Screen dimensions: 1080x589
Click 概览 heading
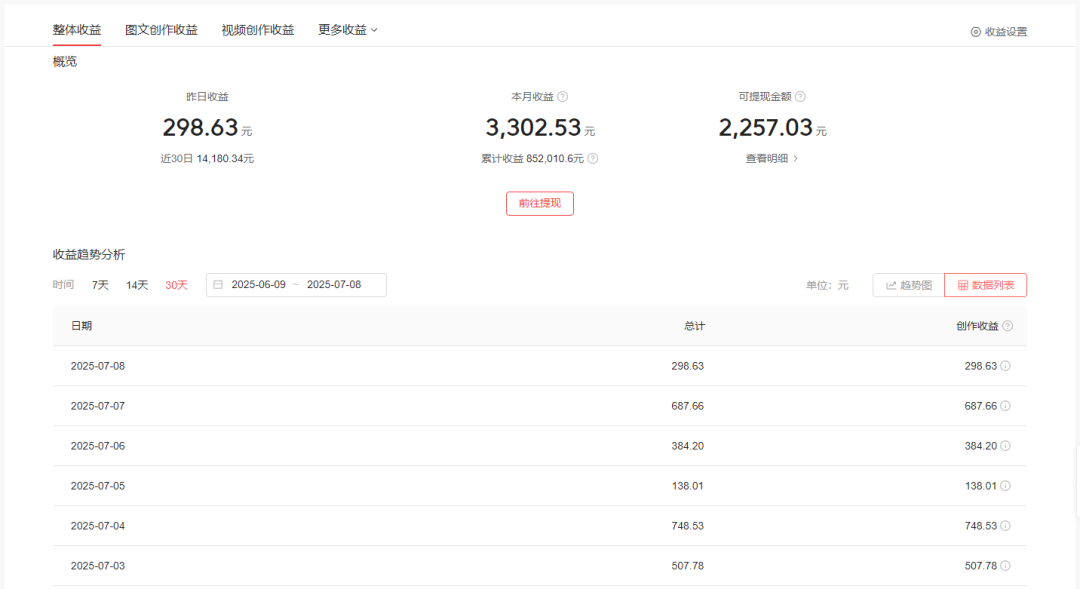pyautogui.click(x=65, y=62)
